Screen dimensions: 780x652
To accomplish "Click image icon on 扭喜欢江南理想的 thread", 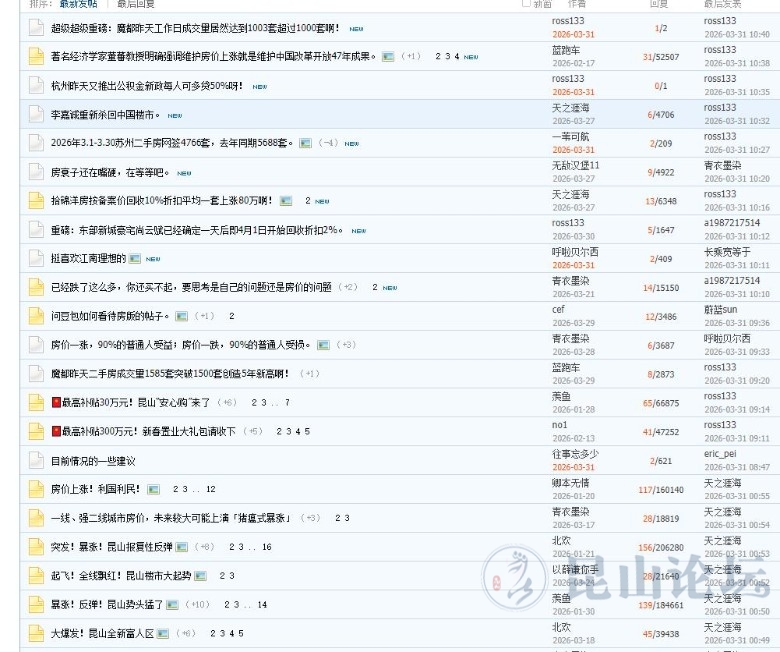I will pyautogui.click(x=134, y=258).
